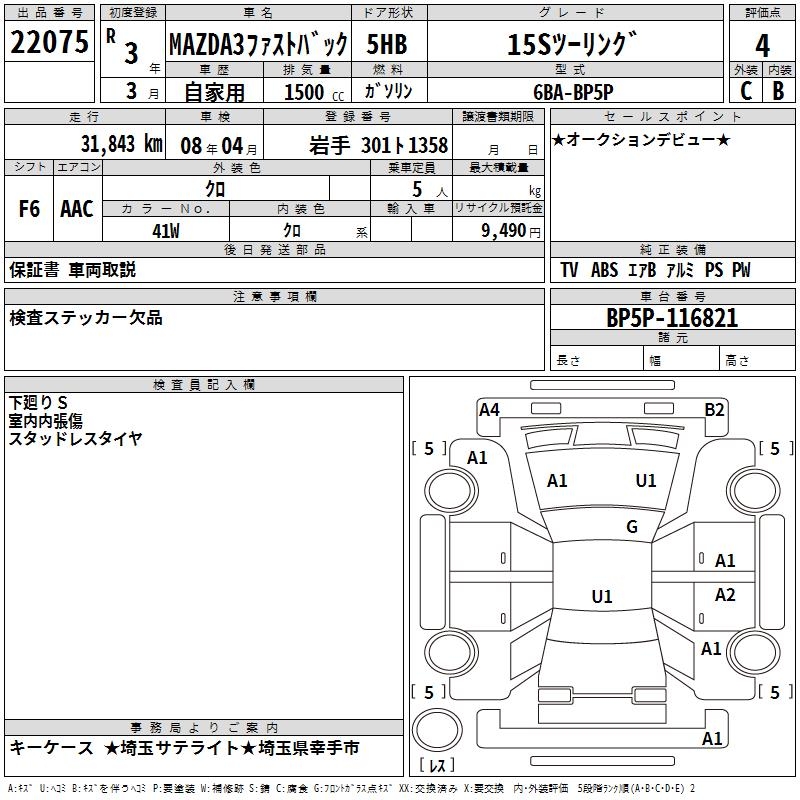Click note 検査ステッカー欠品
The width and height of the screenshot is (800, 800).
pos(86,318)
